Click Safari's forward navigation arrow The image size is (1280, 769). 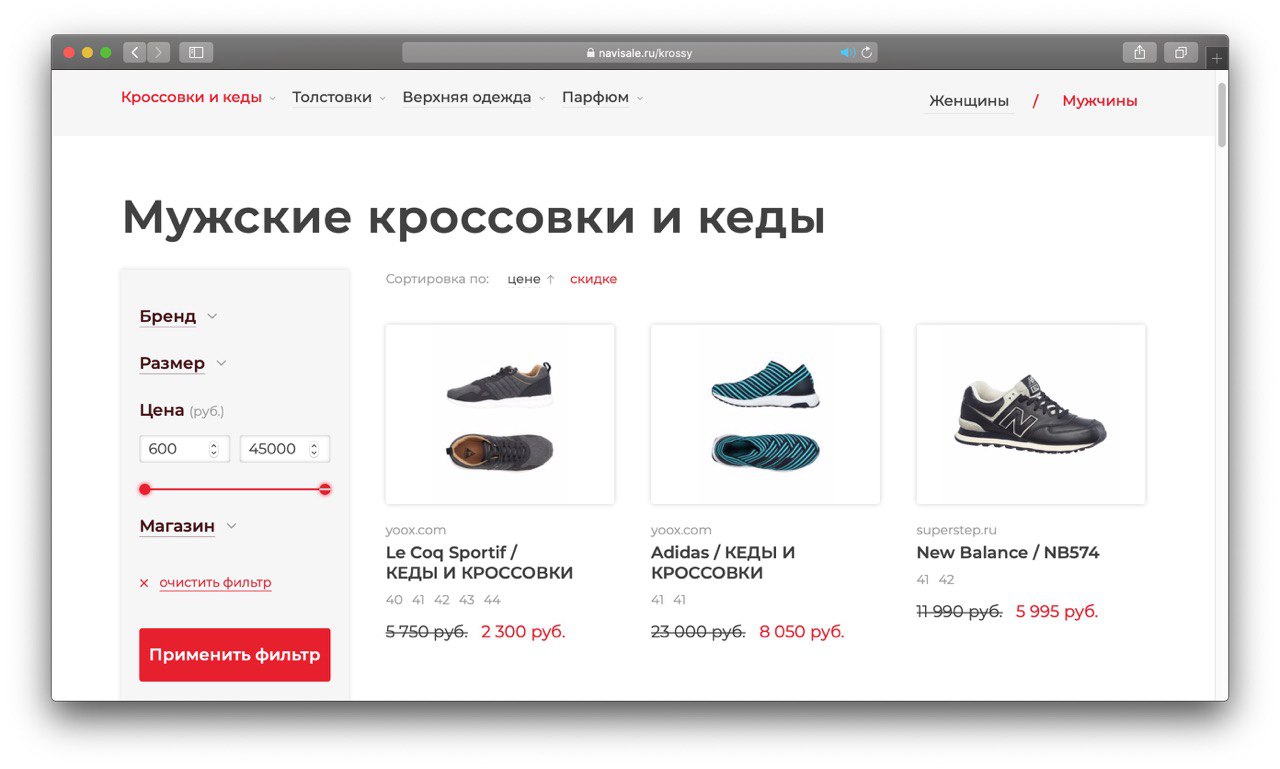point(159,52)
